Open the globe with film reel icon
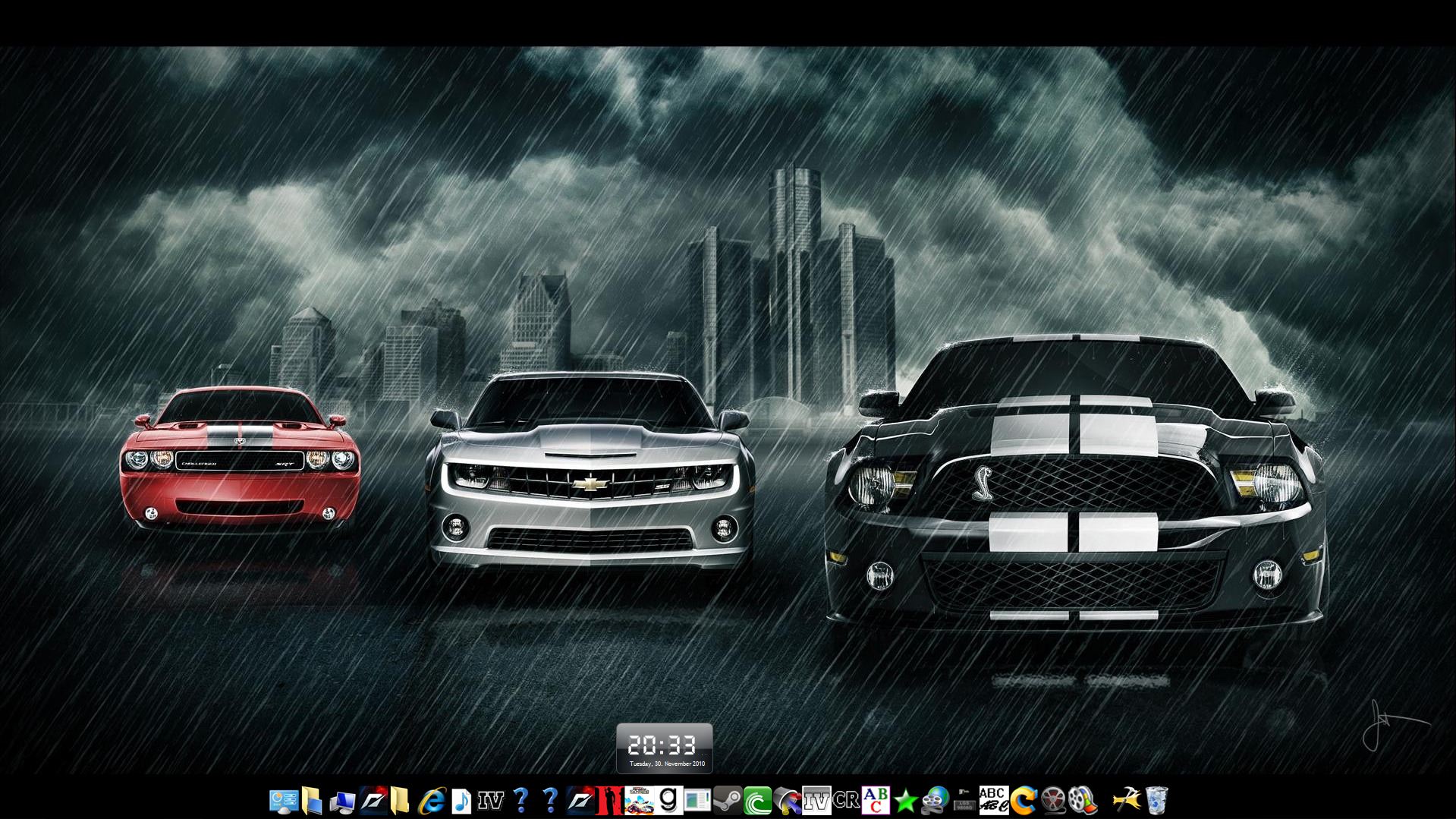Image resolution: width=1456 pixels, height=819 pixels. (935, 801)
